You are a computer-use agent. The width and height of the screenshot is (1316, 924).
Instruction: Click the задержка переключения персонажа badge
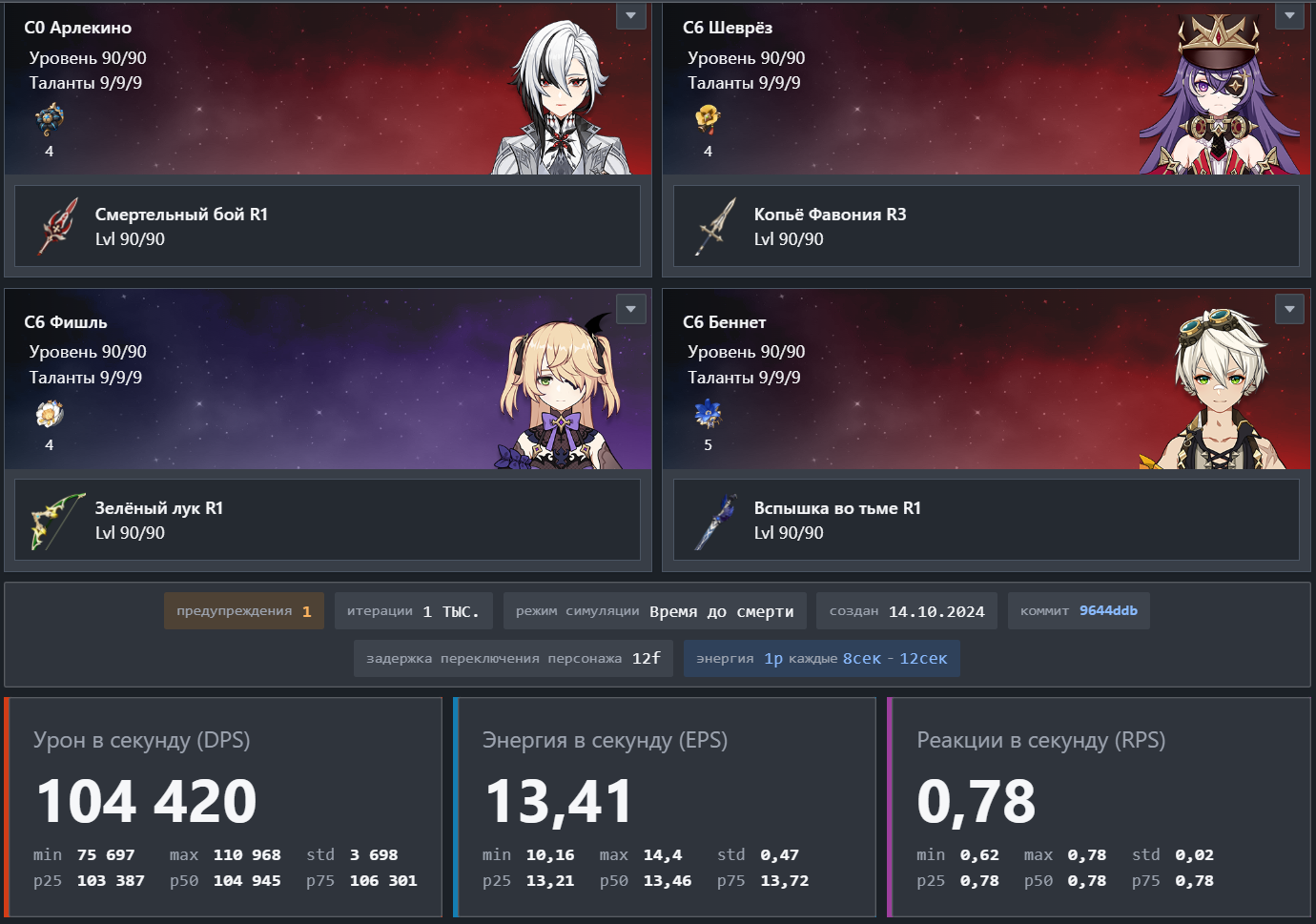pyautogui.click(x=513, y=658)
